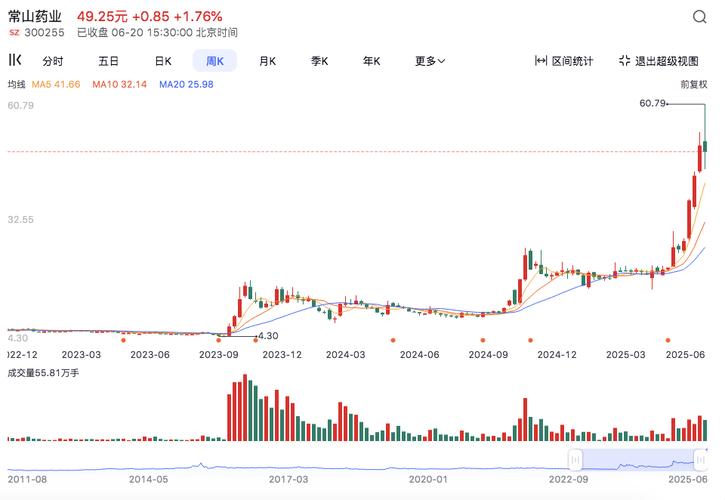Click the orange event dot near 2024-03
The width and height of the screenshot is (725, 500).
tap(392, 340)
